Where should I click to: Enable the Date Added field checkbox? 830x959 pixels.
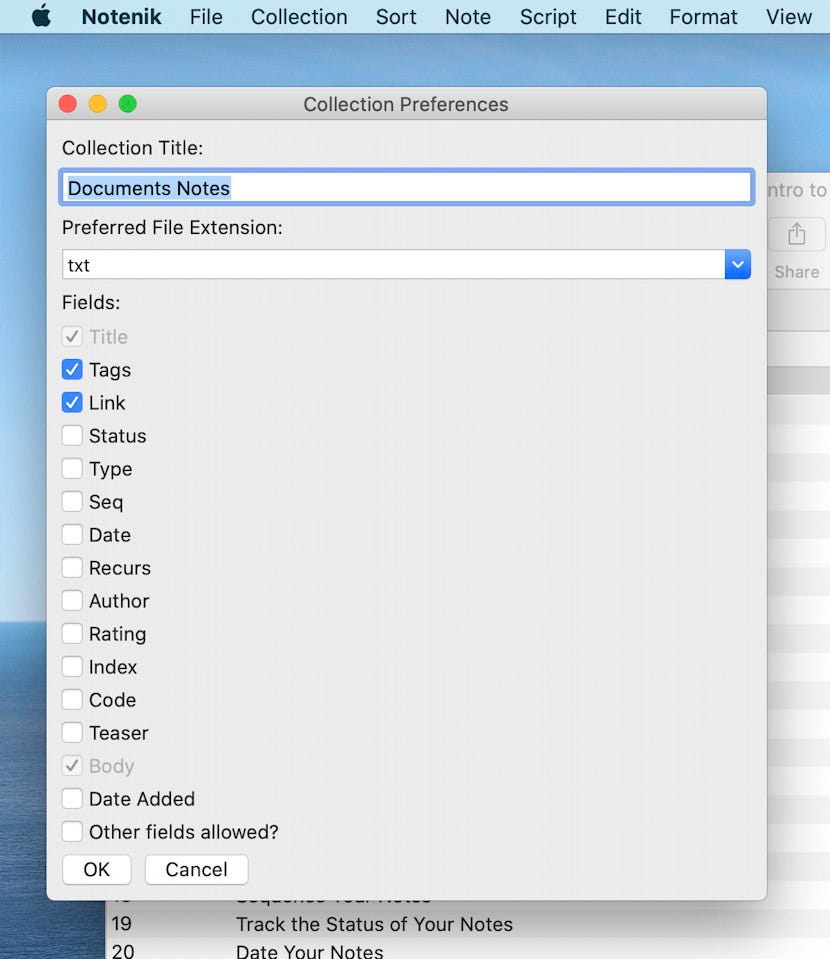[72, 799]
